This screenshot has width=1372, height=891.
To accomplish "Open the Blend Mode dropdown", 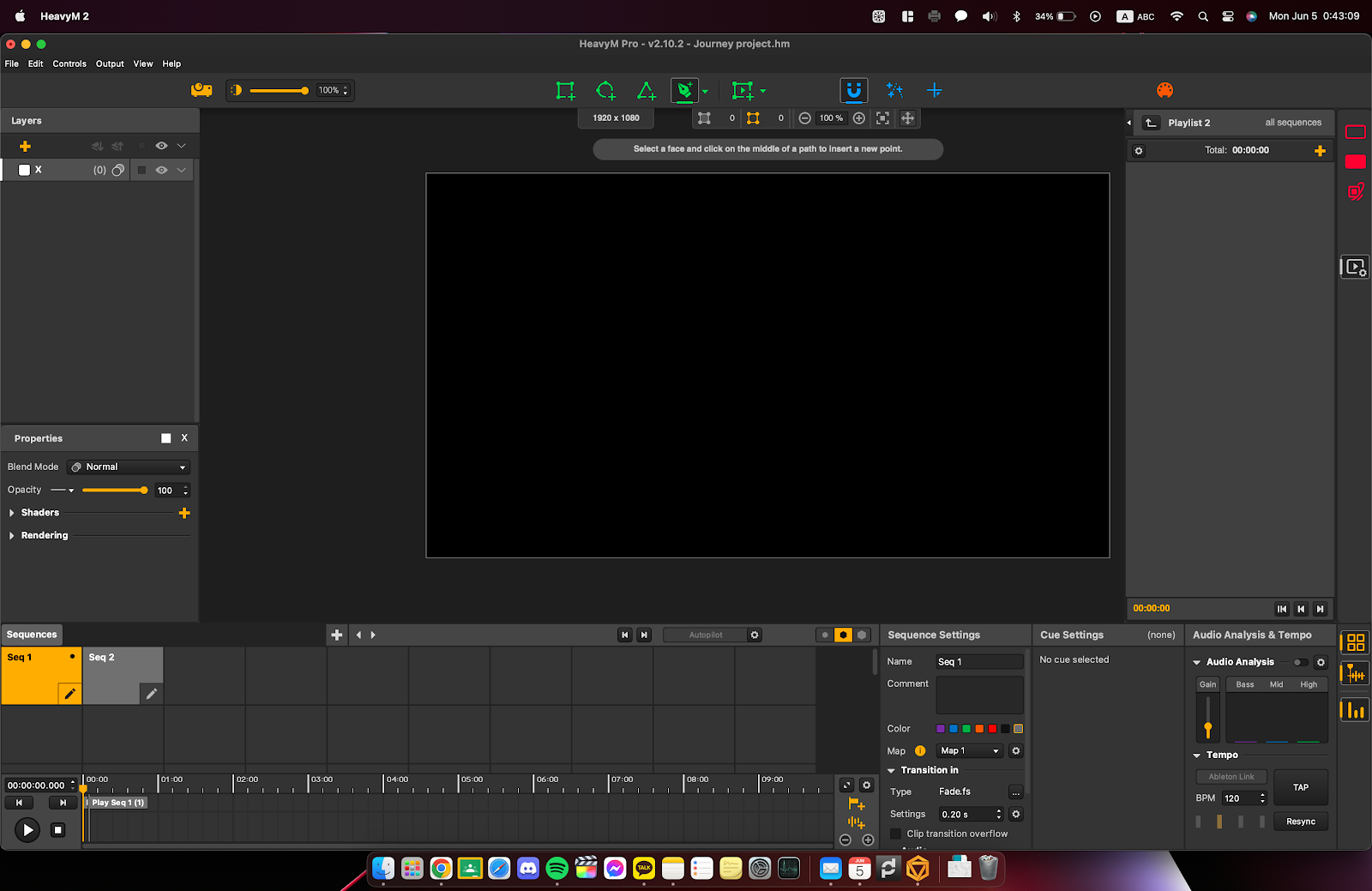I will coord(129,467).
